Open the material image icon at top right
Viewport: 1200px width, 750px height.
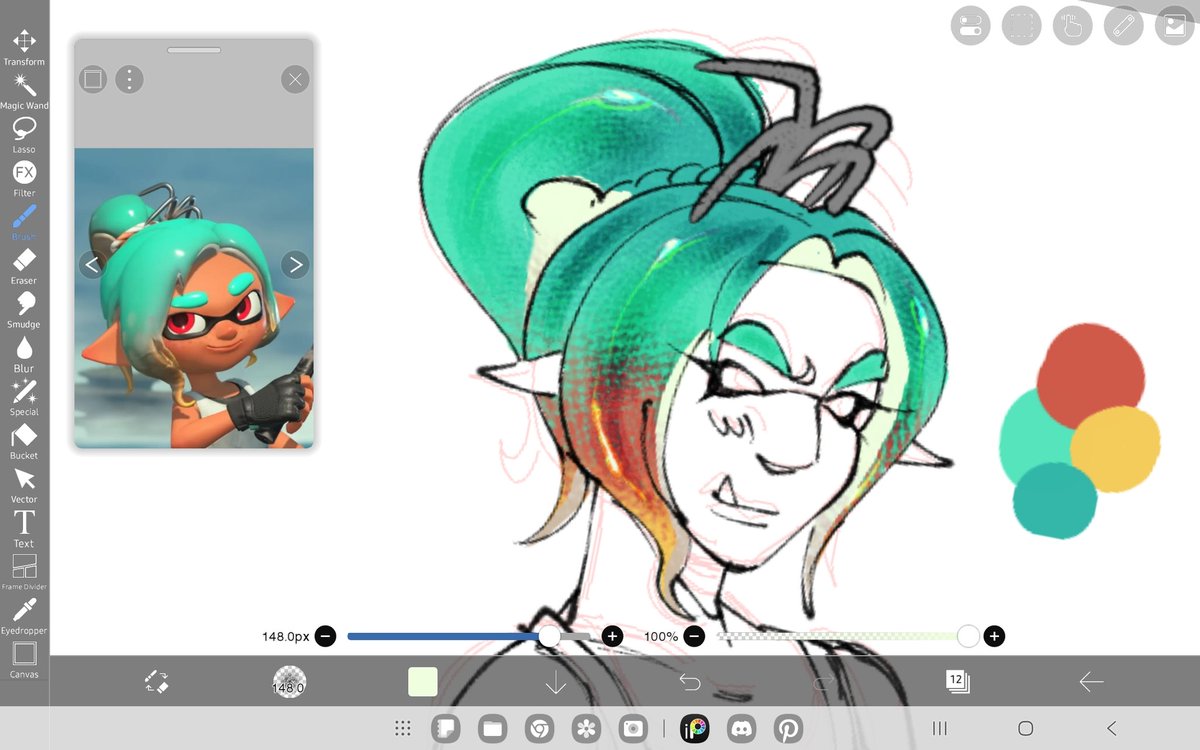point(1175,26)
